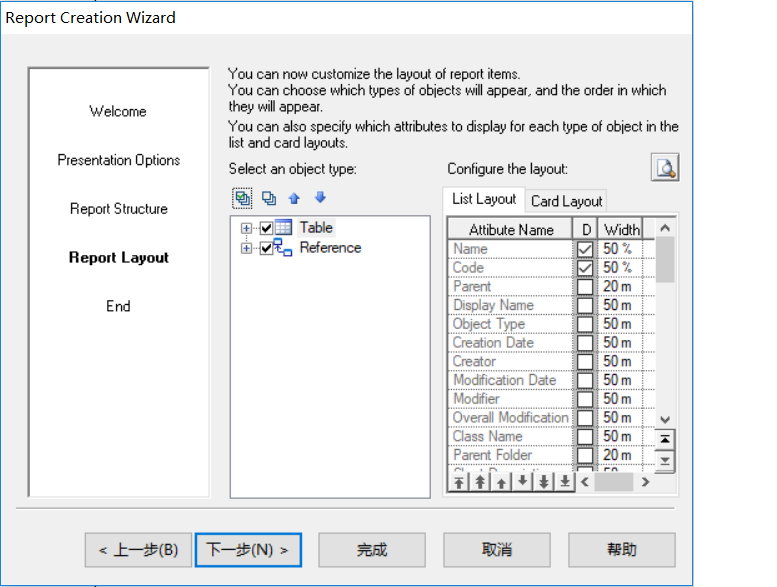Click the horizontal scrollbar thumb in attribute list
The height and width of the screenshot is (587, 777).
[613, 482]
